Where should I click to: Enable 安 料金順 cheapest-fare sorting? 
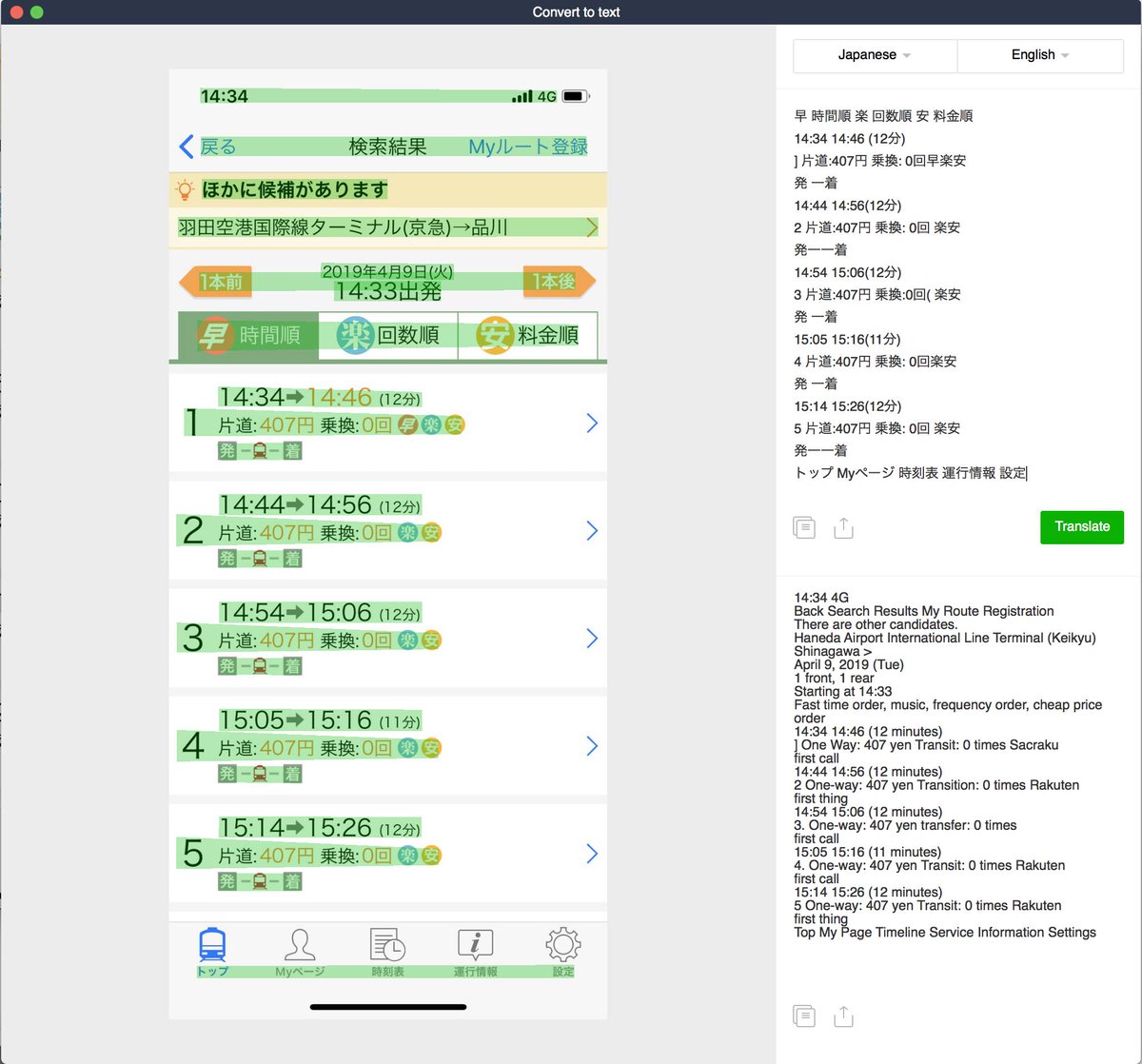tap(526, 335)
